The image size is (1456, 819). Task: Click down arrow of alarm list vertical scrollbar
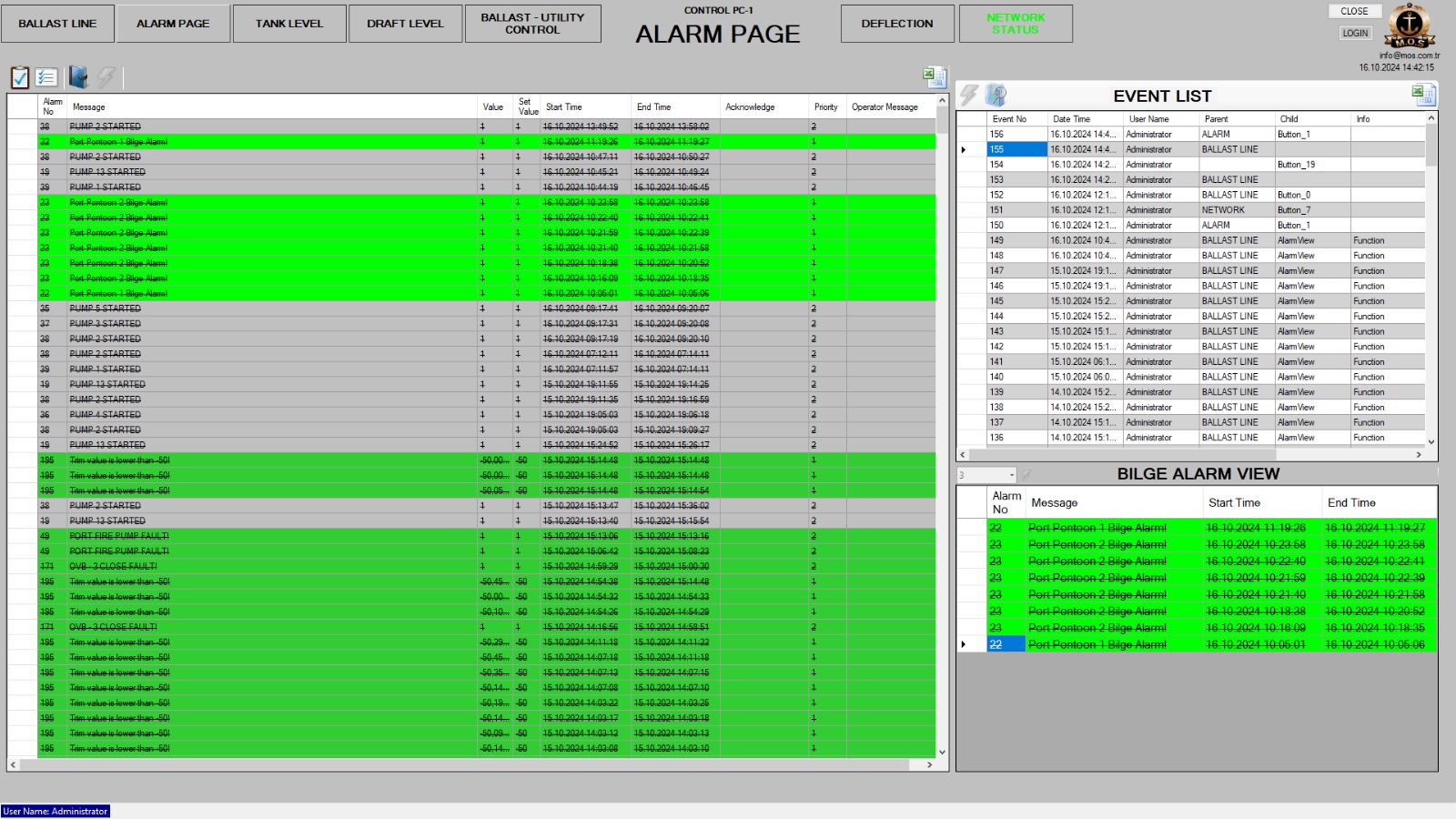pos(942,752)
